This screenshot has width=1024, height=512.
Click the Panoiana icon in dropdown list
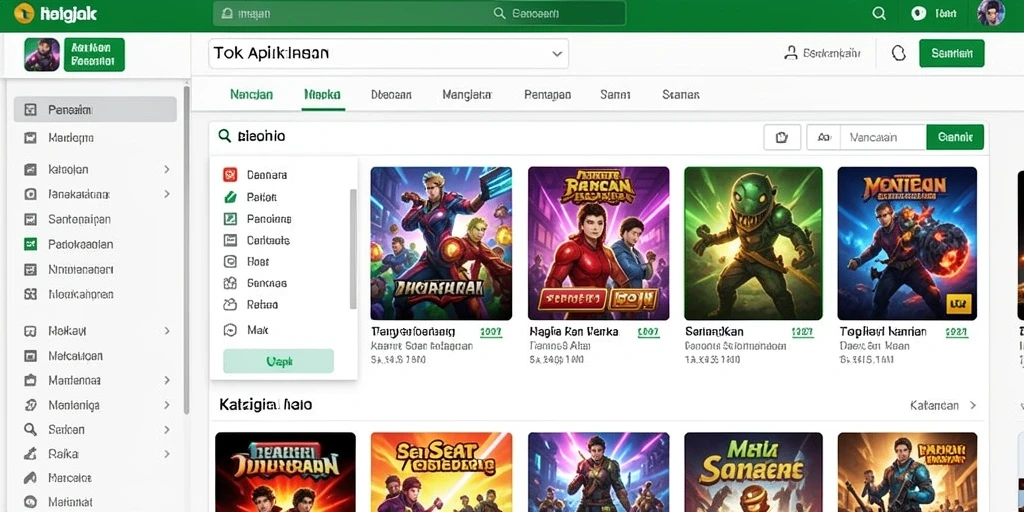pyautogui.click(x=230, y=219)
